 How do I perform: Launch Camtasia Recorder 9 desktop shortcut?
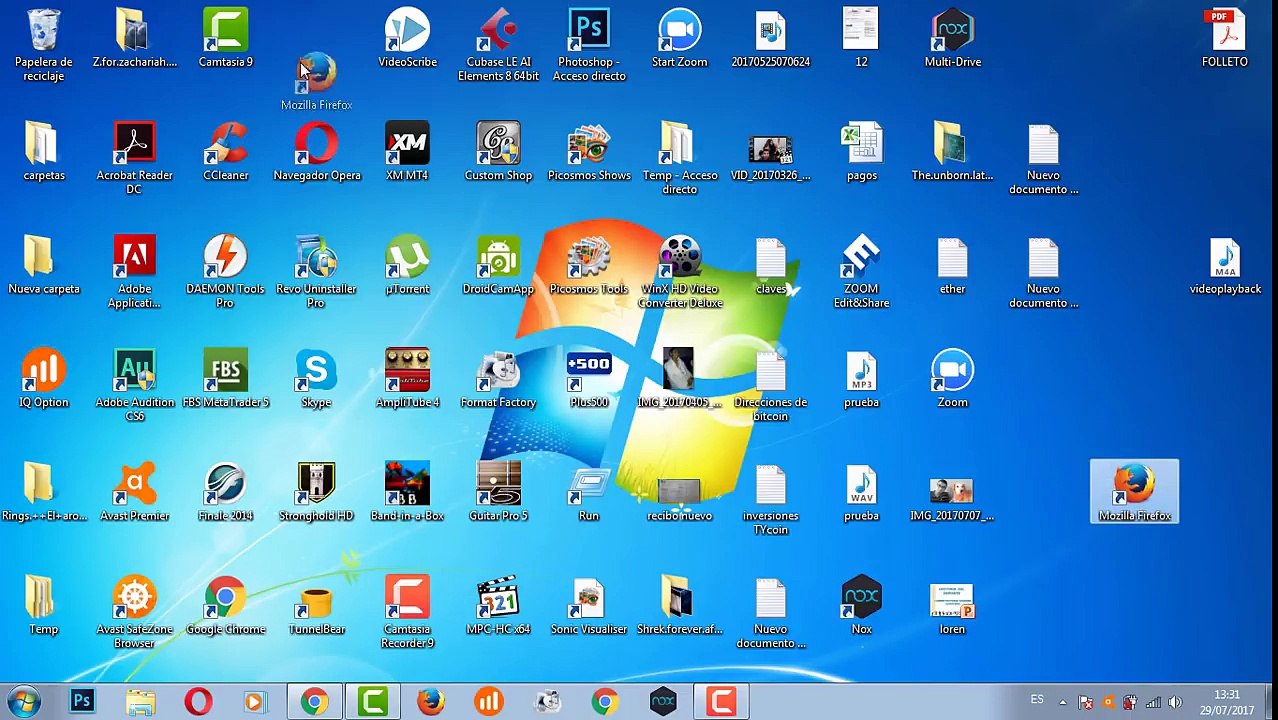pyautogui.click(x=407, y=612)
